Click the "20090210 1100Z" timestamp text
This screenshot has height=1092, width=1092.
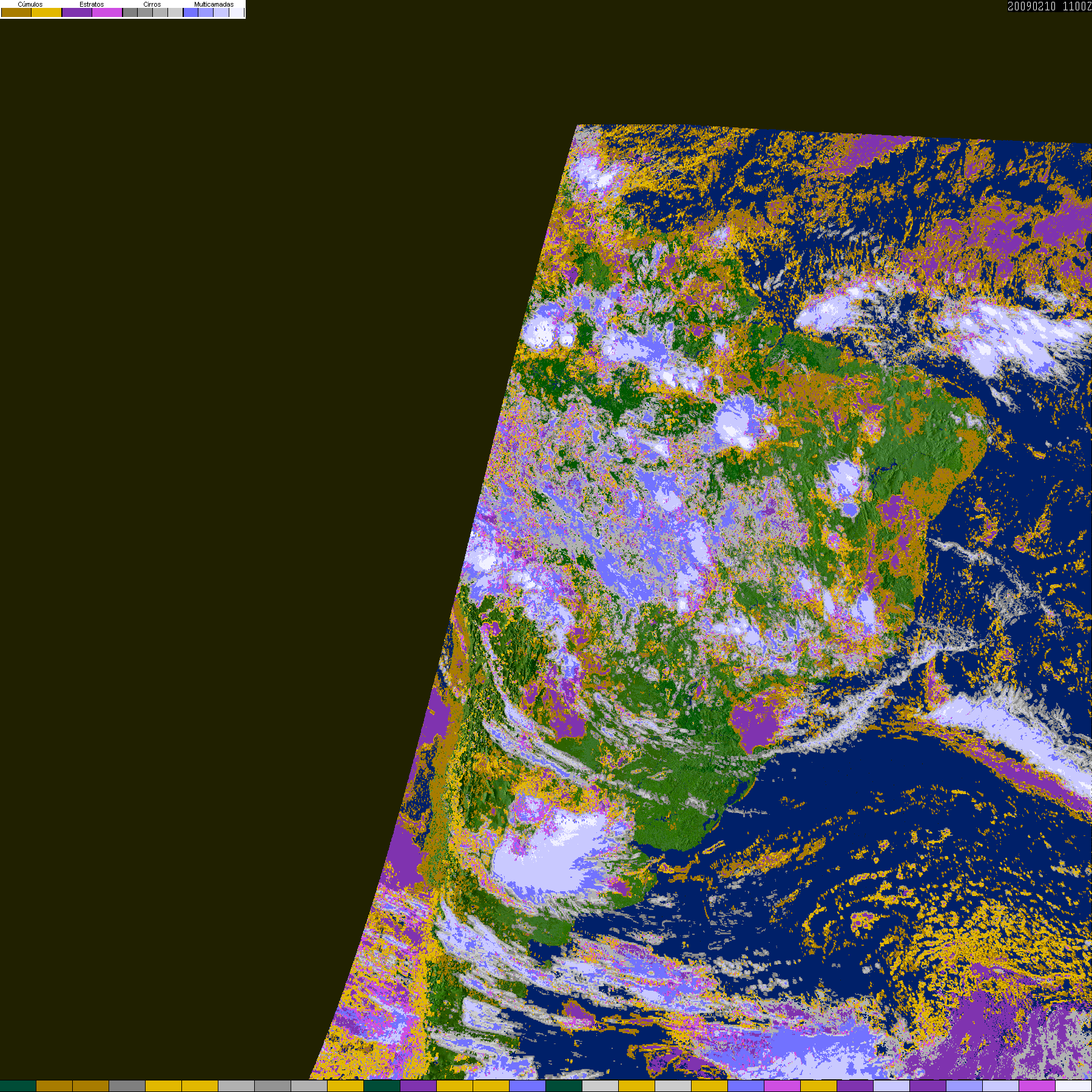tap(1050, 7)
